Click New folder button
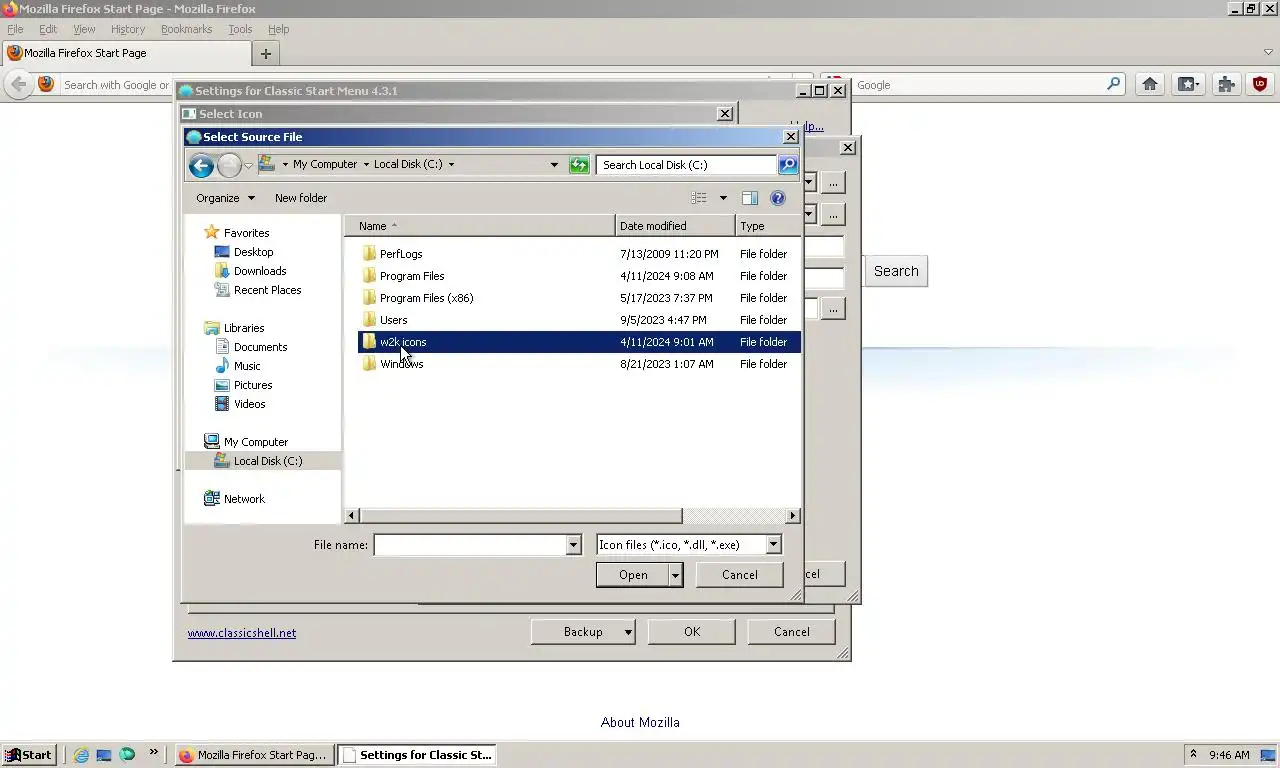Screen dimensions: 1280x768 (301, 198)
